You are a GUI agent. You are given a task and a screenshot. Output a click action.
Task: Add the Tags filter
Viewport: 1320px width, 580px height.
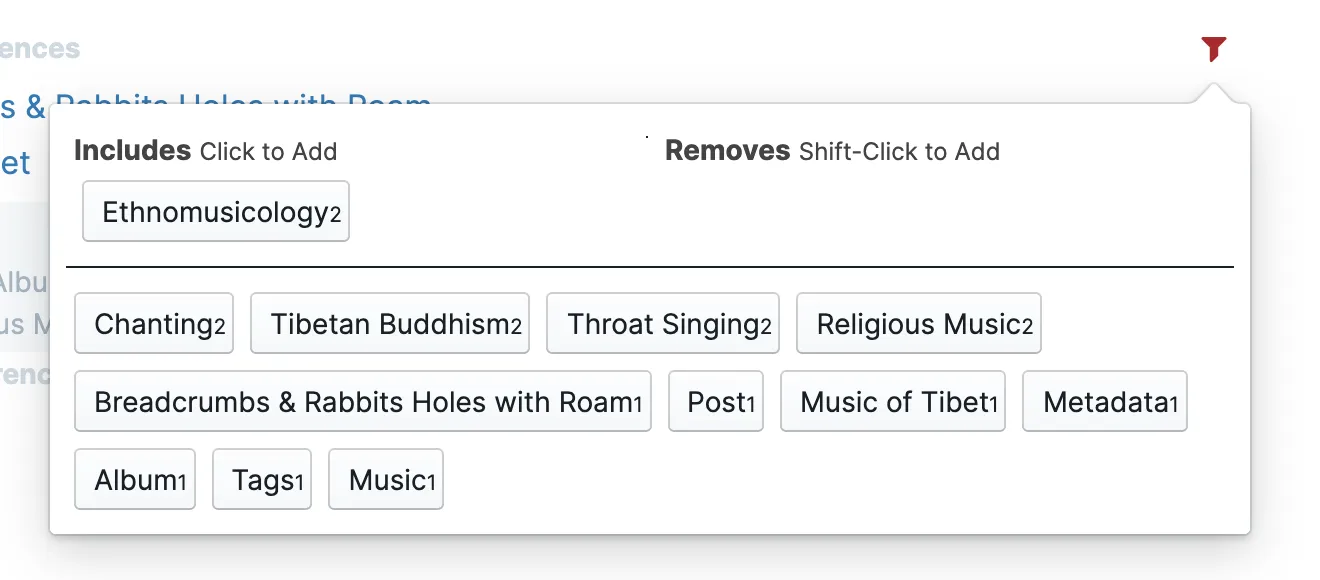point(262,479)
